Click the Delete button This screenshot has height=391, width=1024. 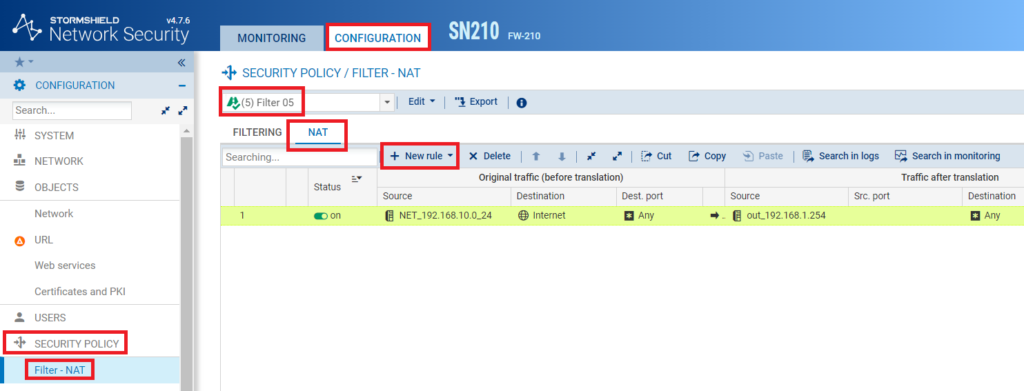click(x=490, y=156)
